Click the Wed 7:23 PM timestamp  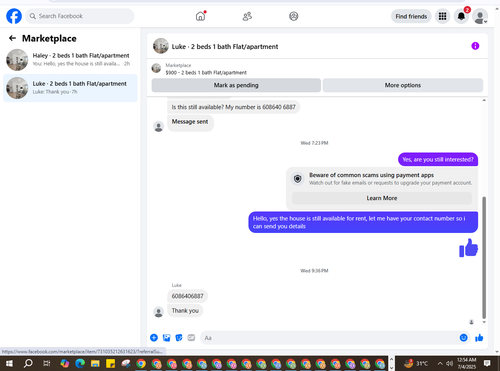click(x=314, y=143)
